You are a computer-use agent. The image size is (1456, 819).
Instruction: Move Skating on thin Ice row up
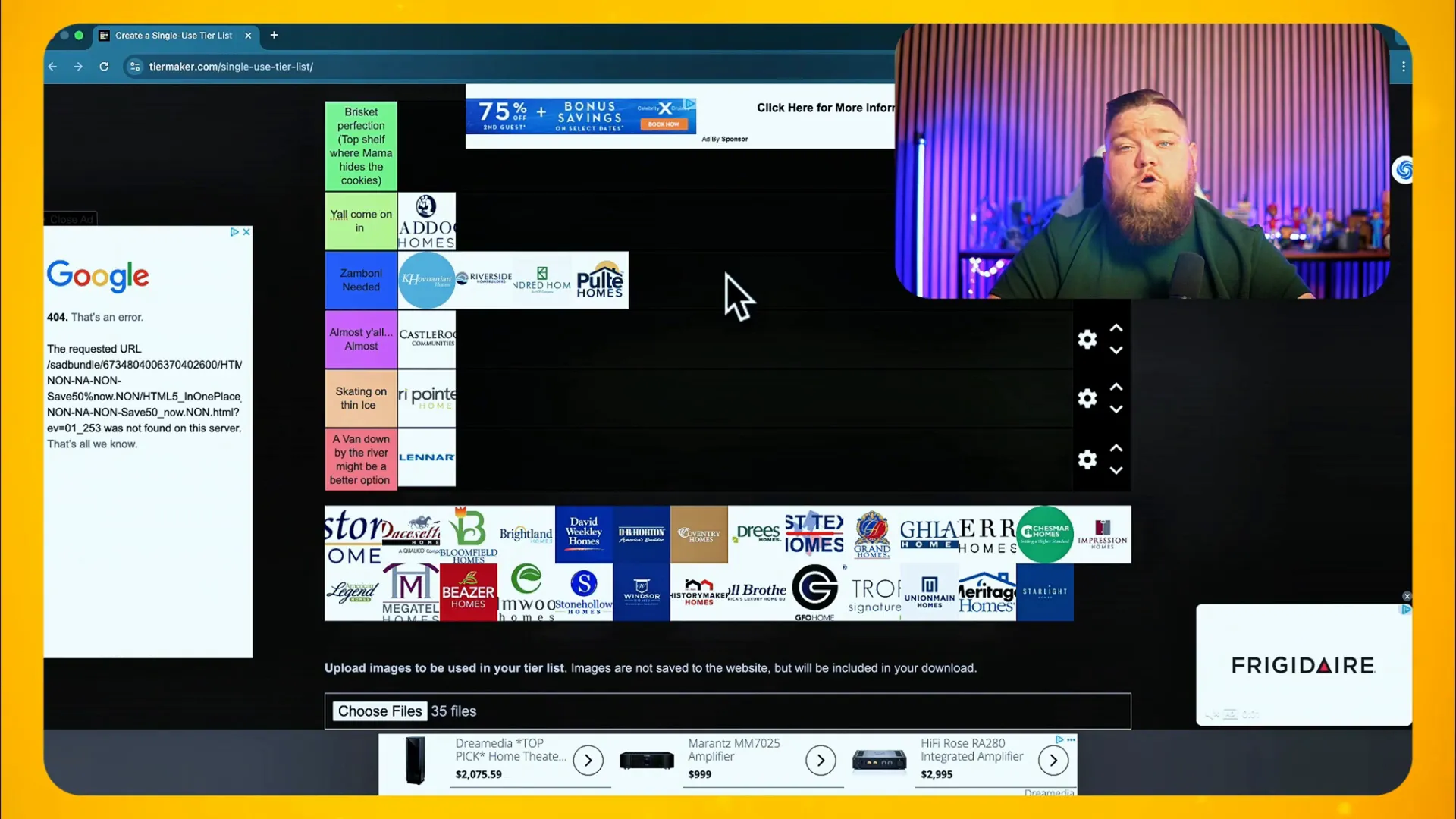click(x=1116, y=387)
